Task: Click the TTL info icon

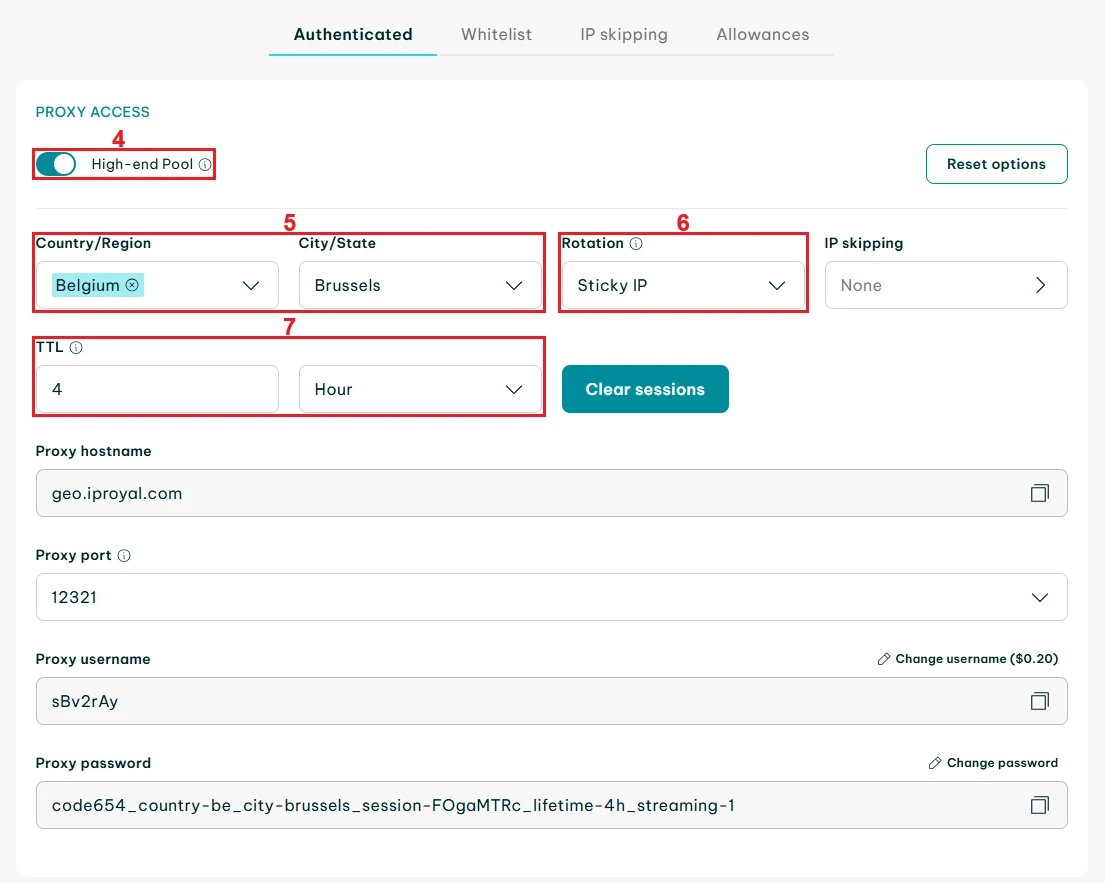Action: pos(76,348)
